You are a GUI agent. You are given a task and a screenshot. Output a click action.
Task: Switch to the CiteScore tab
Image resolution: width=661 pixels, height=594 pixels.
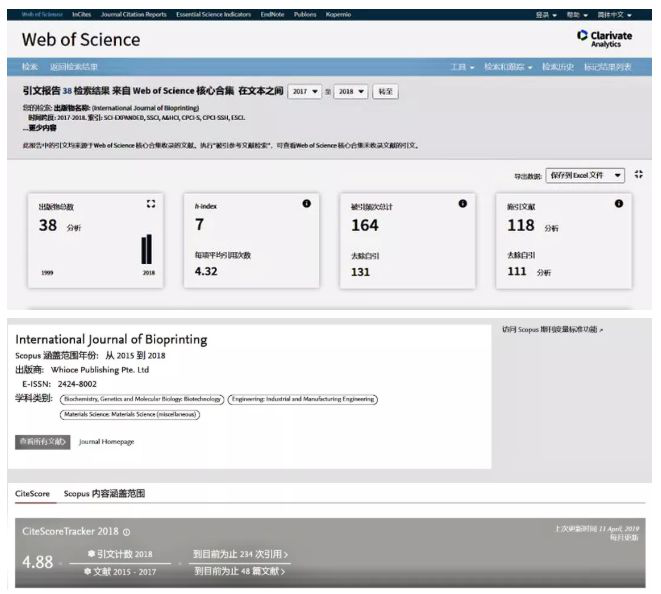coord(32,493)
